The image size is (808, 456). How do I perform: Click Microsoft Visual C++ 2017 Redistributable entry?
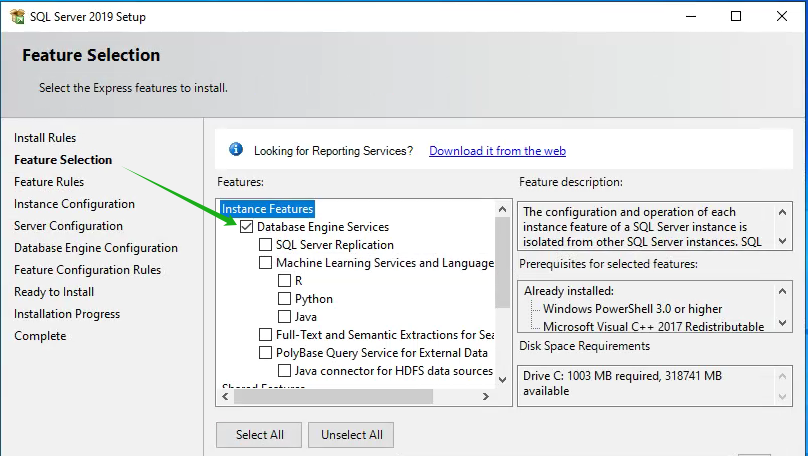click(653, 326)
